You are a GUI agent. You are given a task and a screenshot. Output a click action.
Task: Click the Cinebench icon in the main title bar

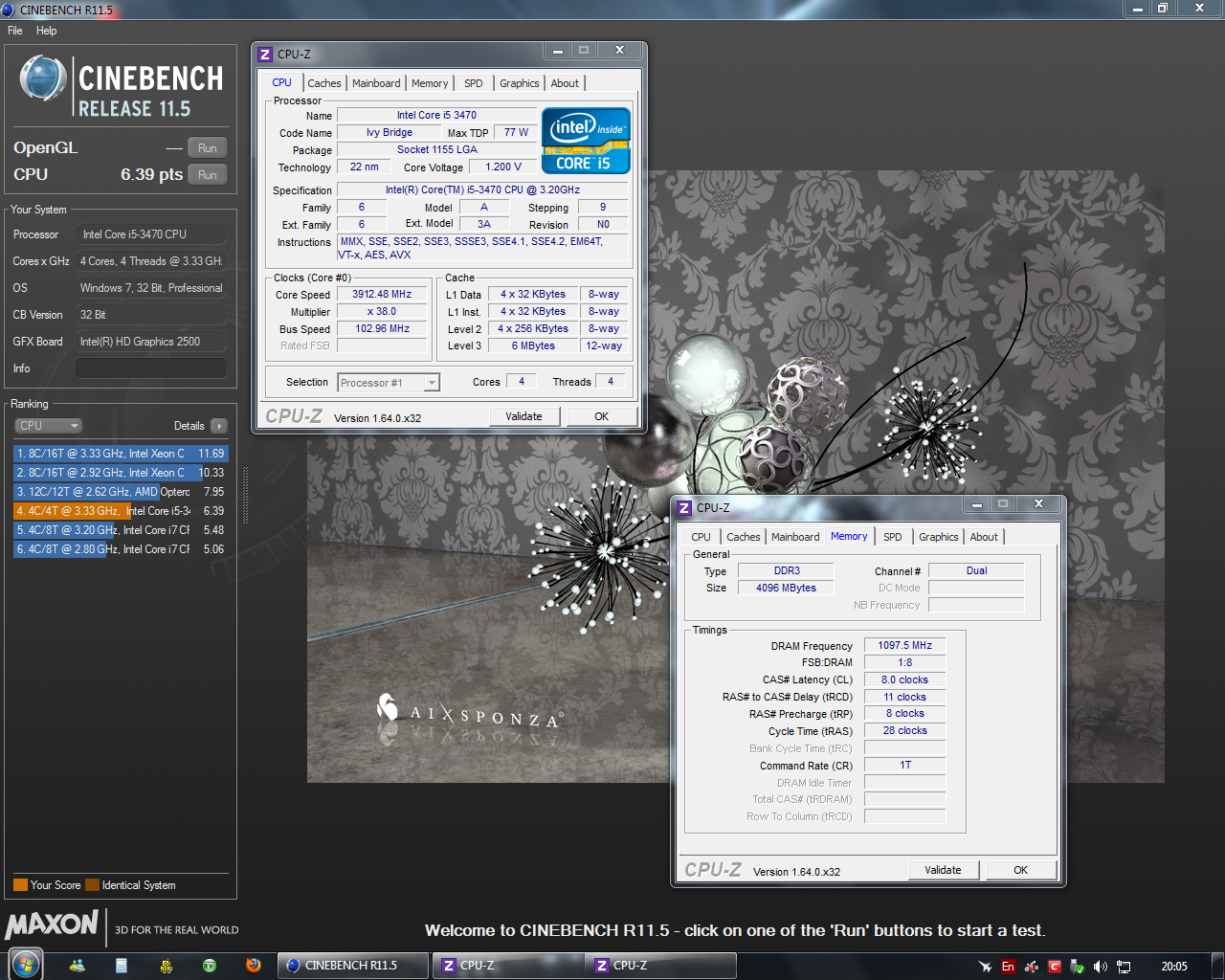coord(9,10)
